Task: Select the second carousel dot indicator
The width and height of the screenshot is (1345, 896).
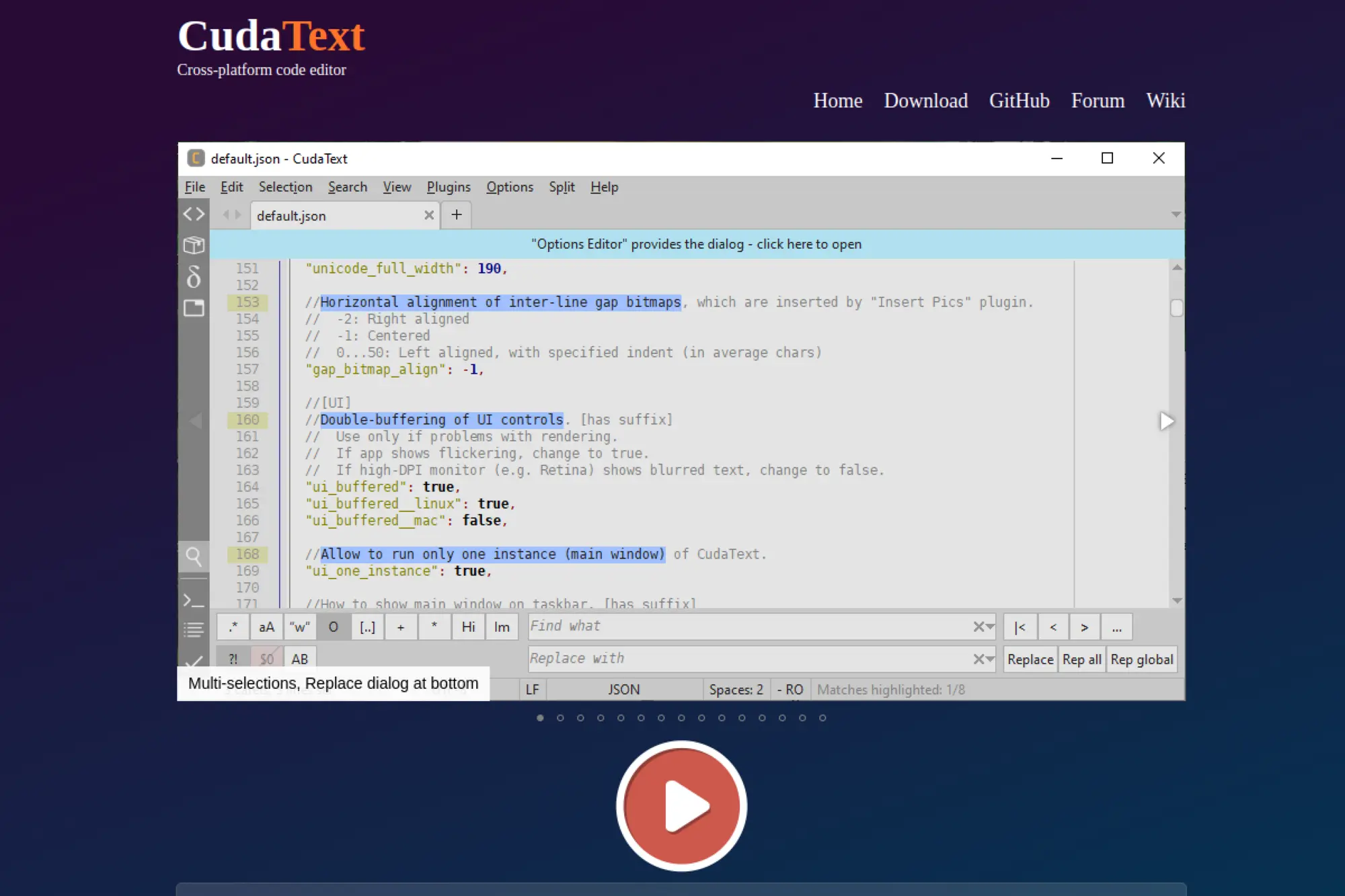Action: tap(560, 718)
